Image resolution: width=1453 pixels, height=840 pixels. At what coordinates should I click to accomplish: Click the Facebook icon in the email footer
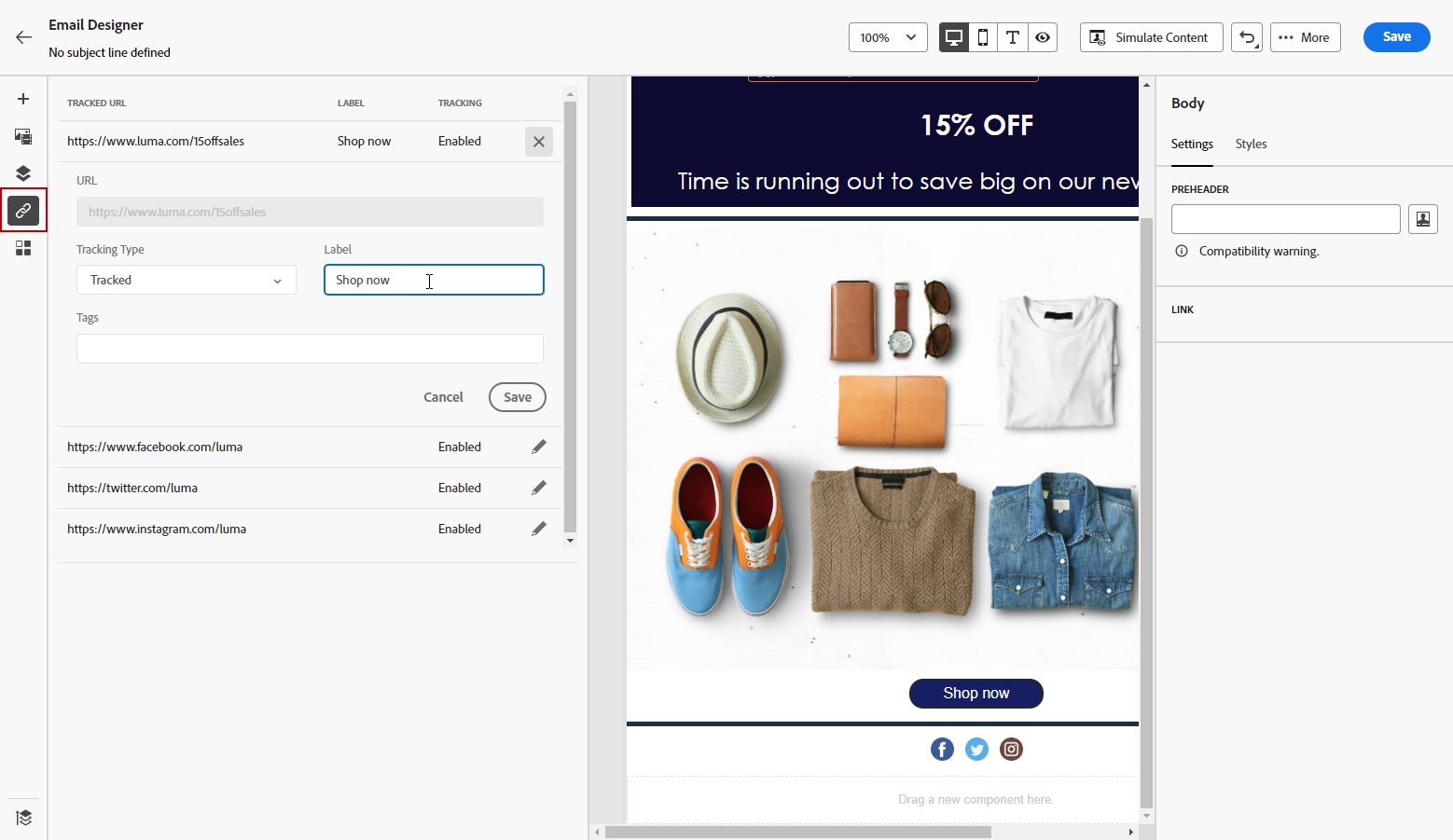[x=942, y=750]
